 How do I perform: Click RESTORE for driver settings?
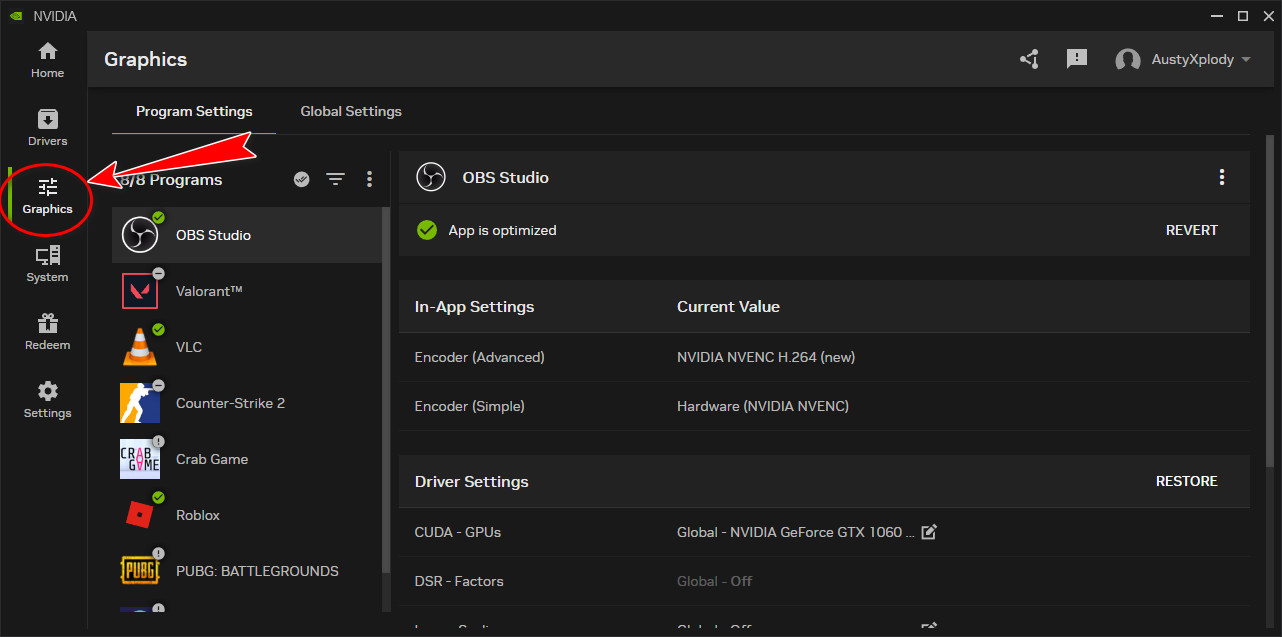[1186, 481]
